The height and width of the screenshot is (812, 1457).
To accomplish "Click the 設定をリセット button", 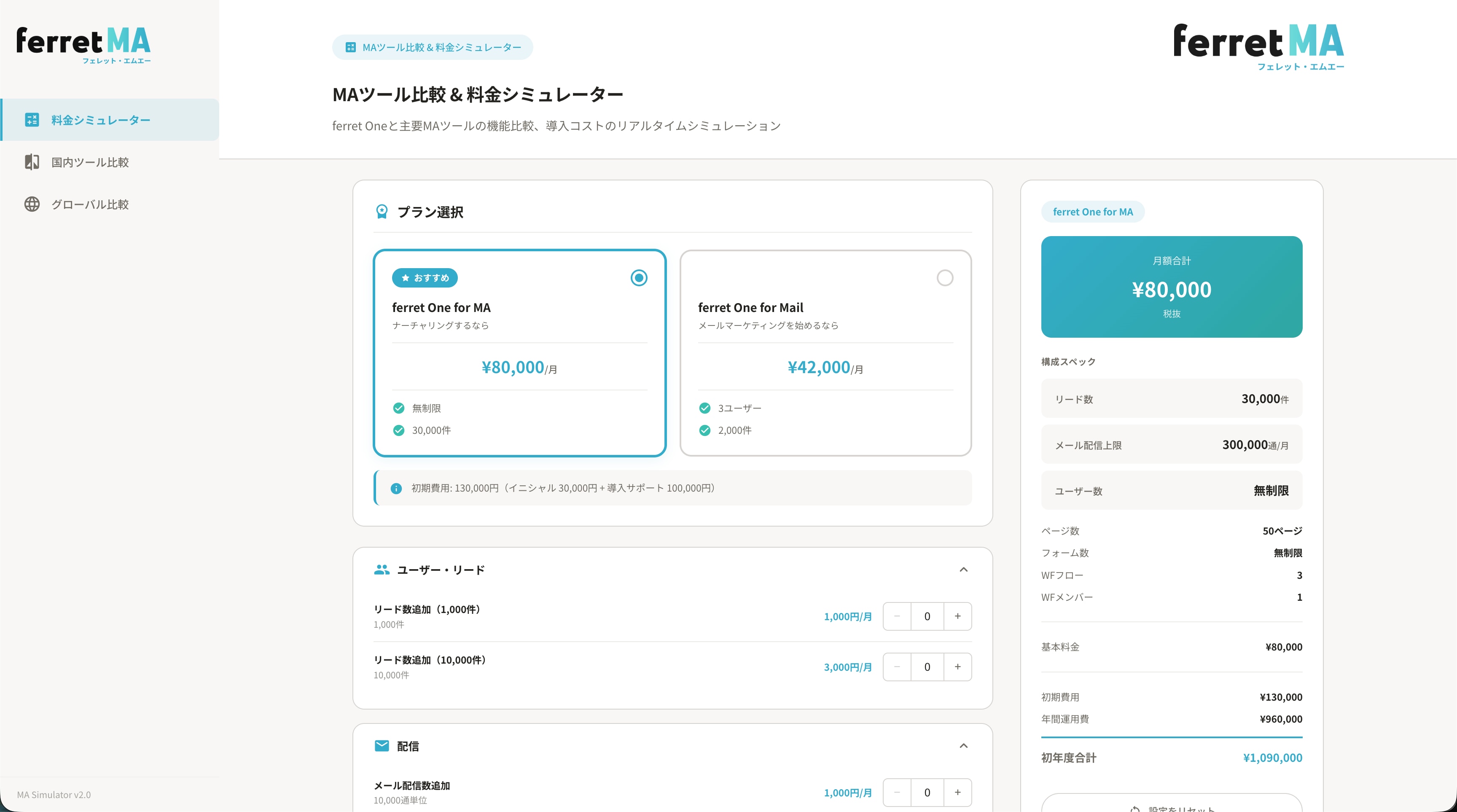I will (1171, 805).
